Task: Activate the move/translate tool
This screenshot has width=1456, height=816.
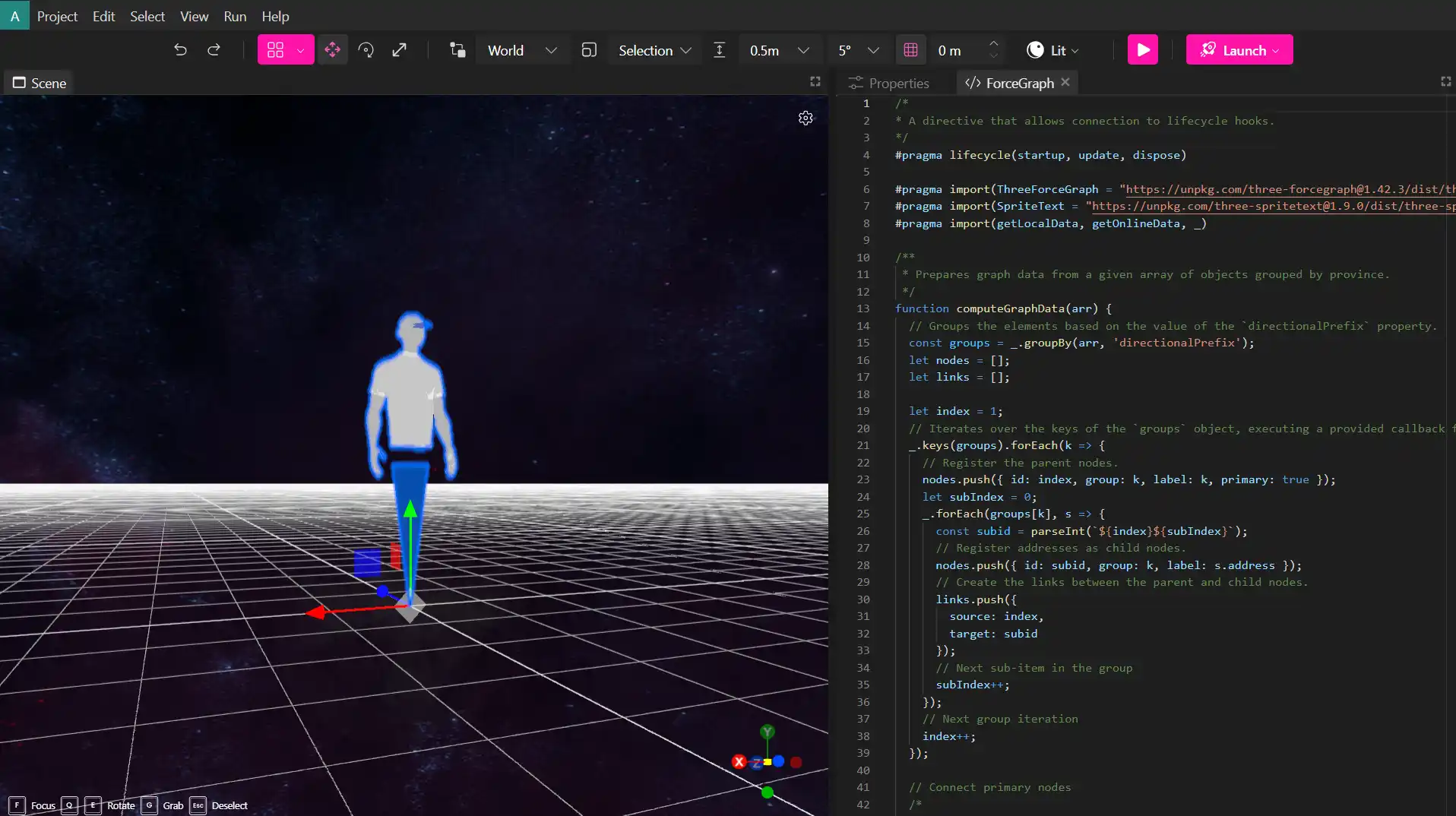Action: coord(332,50)
